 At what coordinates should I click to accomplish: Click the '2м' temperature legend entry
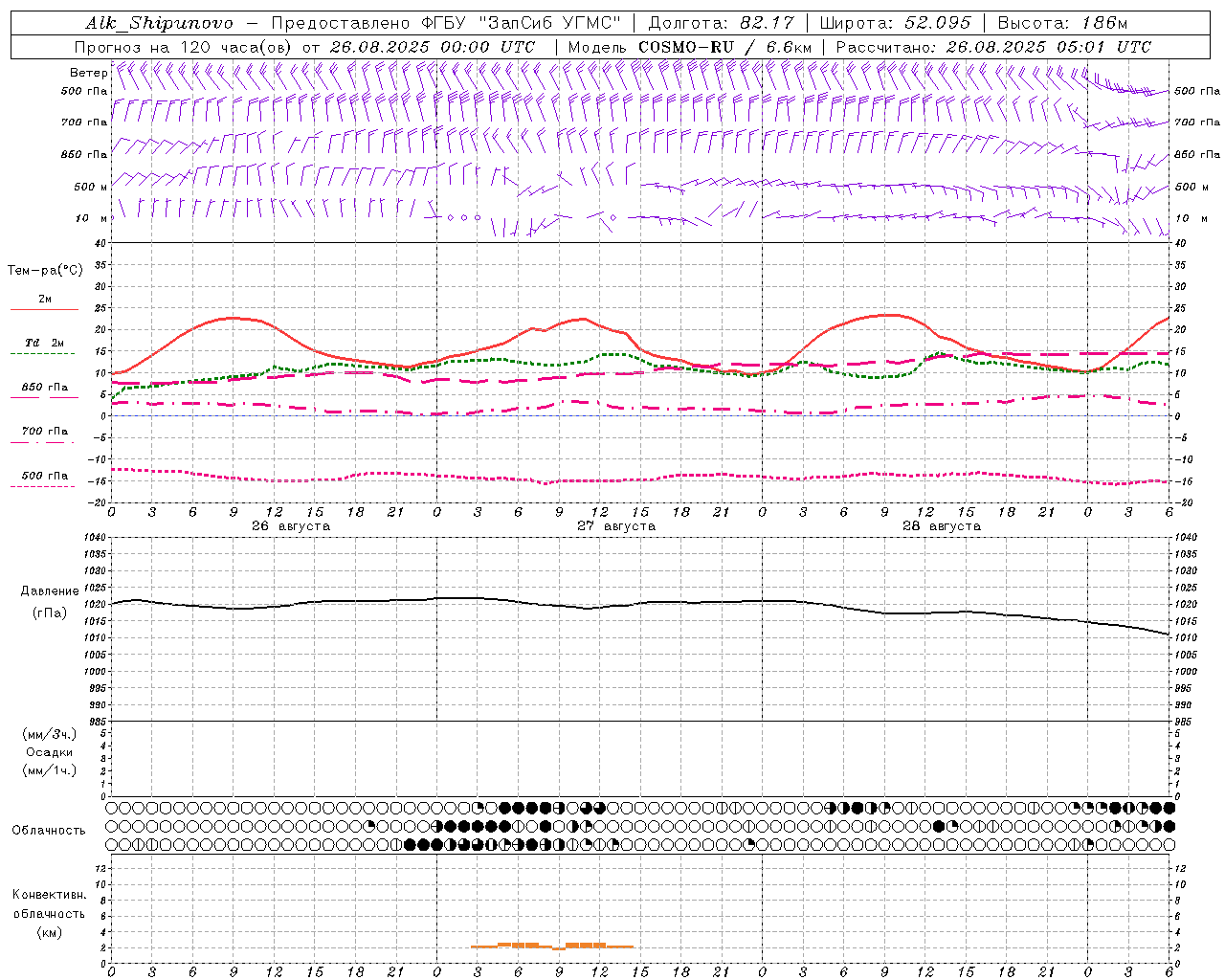click(45, 300)
